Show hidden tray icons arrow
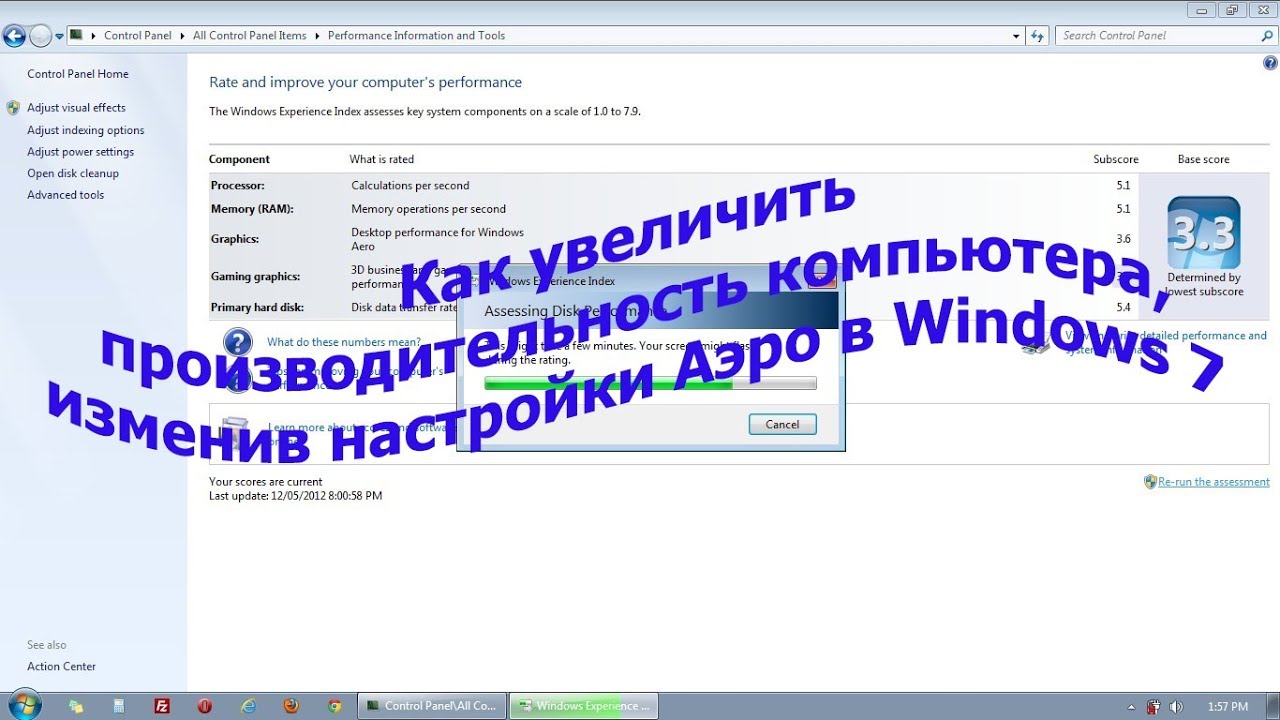The image size is (1280, 720). point(1131,707)
